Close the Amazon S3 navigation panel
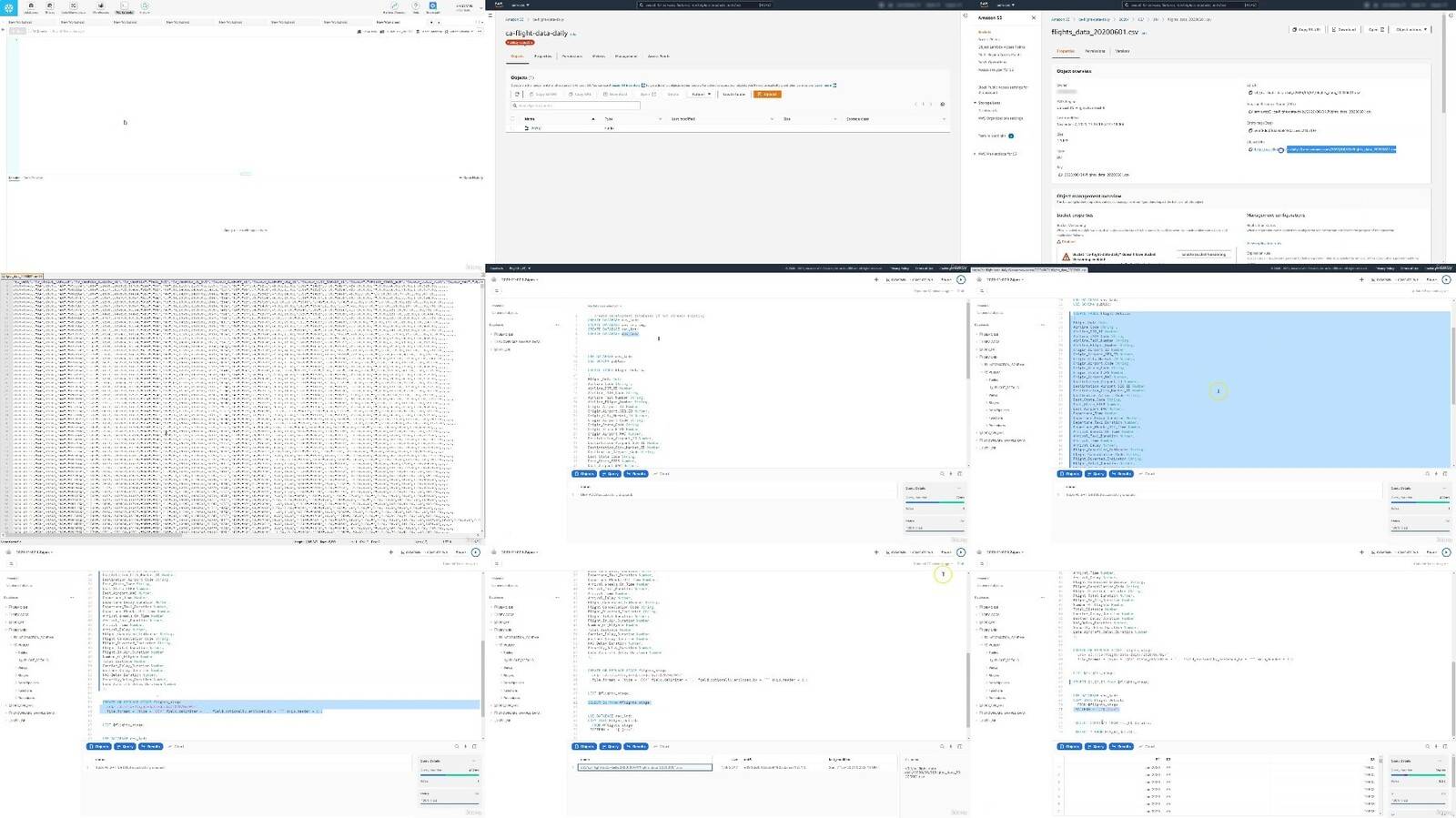The height and width of the screenshot is (818, 1456). pyautogui.click(x=1033, y=18)
